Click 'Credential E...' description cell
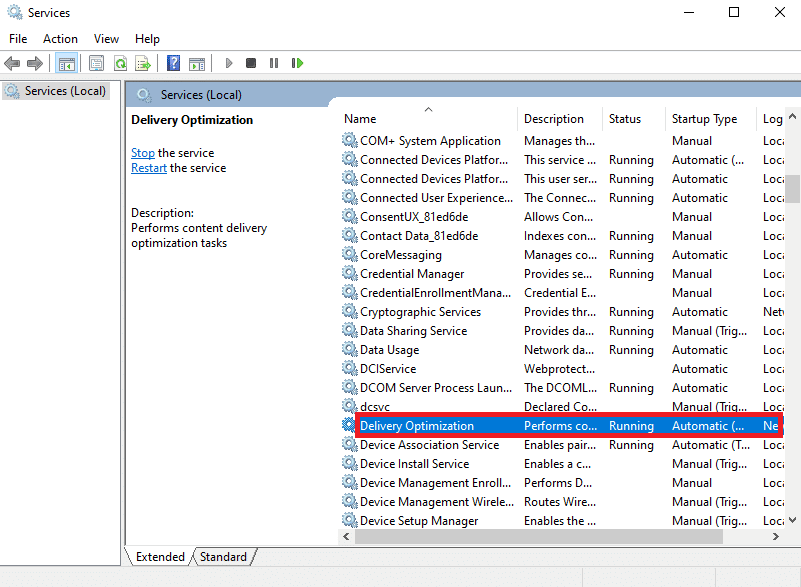Screen dimensions: 801x587 pos(560,292)
